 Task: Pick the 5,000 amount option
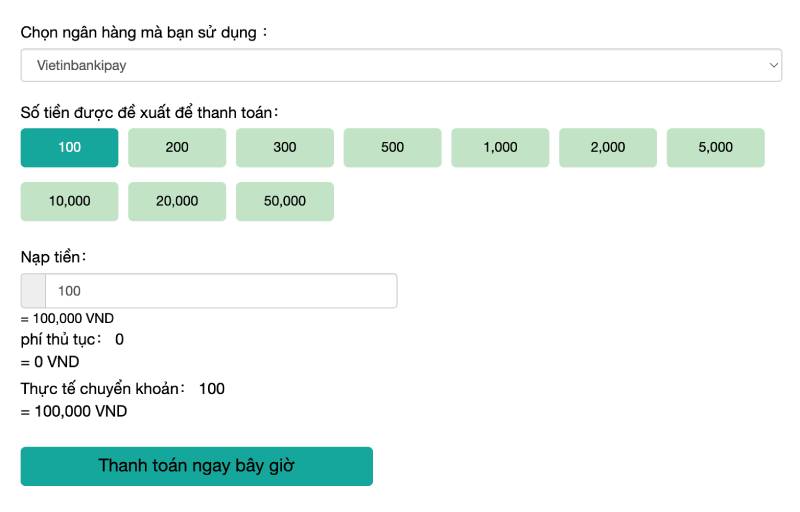click(x=716, y=148)
